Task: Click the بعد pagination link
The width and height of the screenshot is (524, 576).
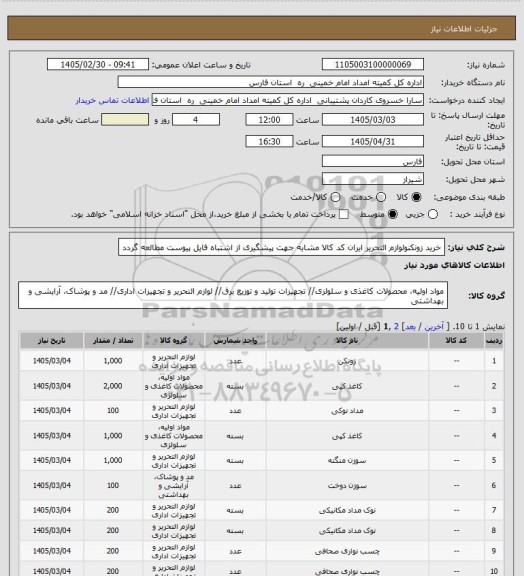Action: 410,327
